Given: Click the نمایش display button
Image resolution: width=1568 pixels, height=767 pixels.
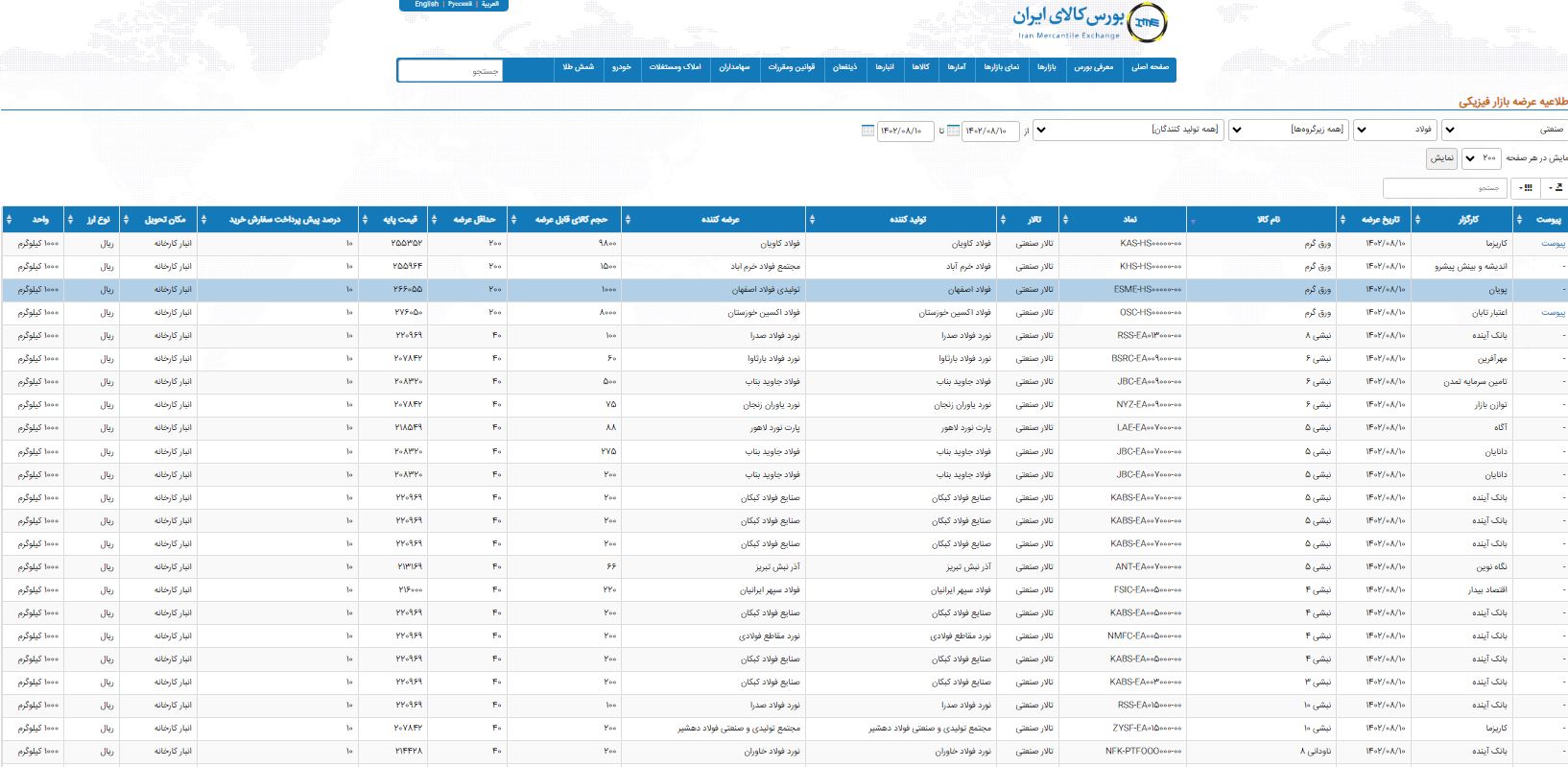Looking at the screenshot, I should 1441,158.
